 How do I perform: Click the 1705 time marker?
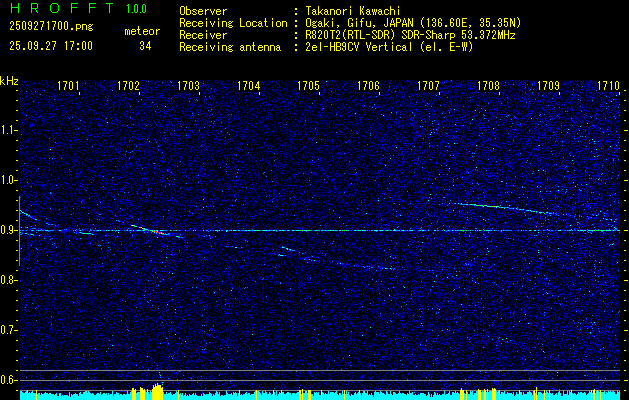coord(308,85)
